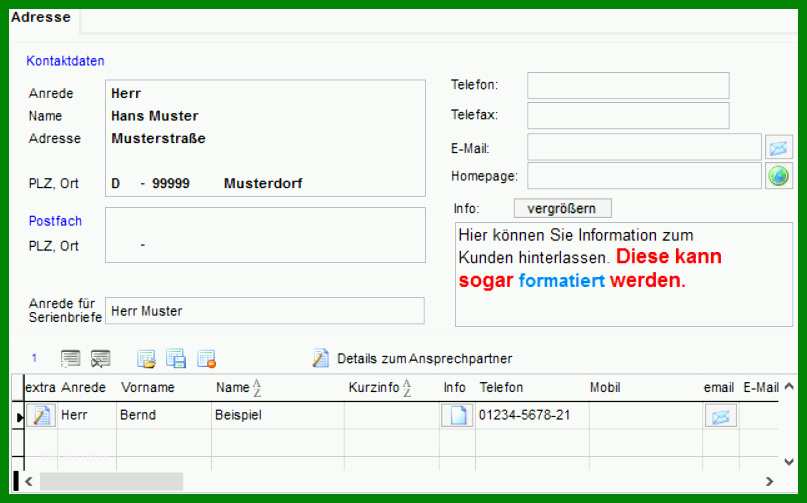The image size is (807, 503).
Task: Click into the Homepage input field
Action: [x=644, y=176]
